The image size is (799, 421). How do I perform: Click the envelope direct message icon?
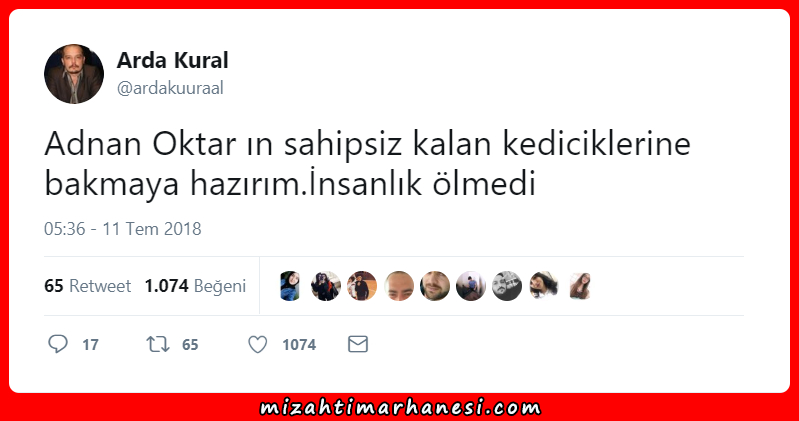click(358, 344)
